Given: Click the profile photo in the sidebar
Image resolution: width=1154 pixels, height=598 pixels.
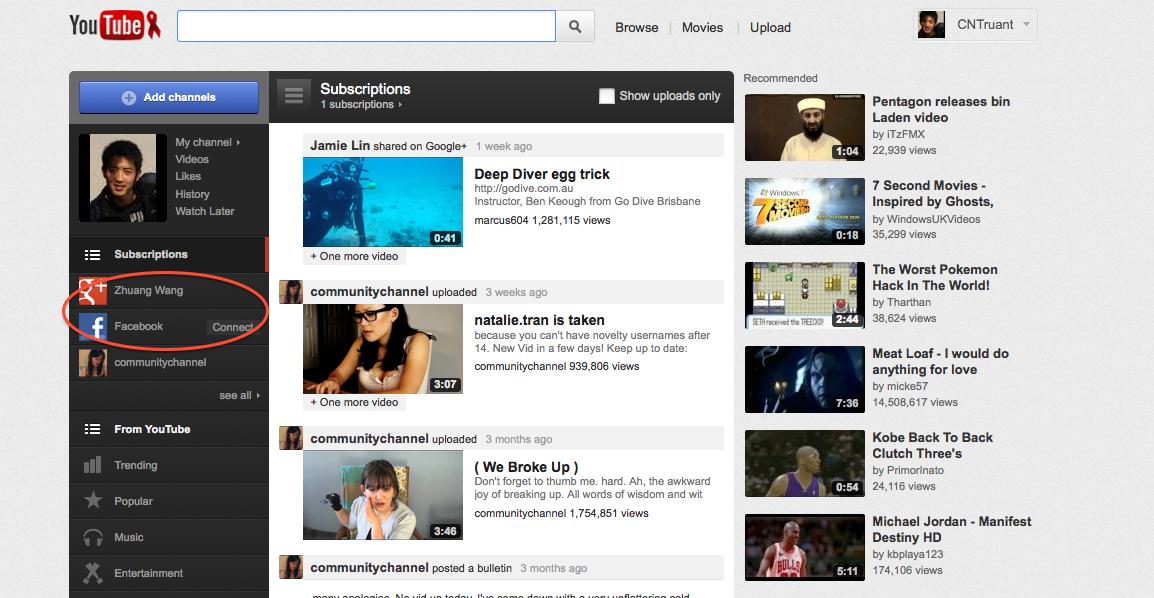Looking at the screenshot, I should coord(123,177).
